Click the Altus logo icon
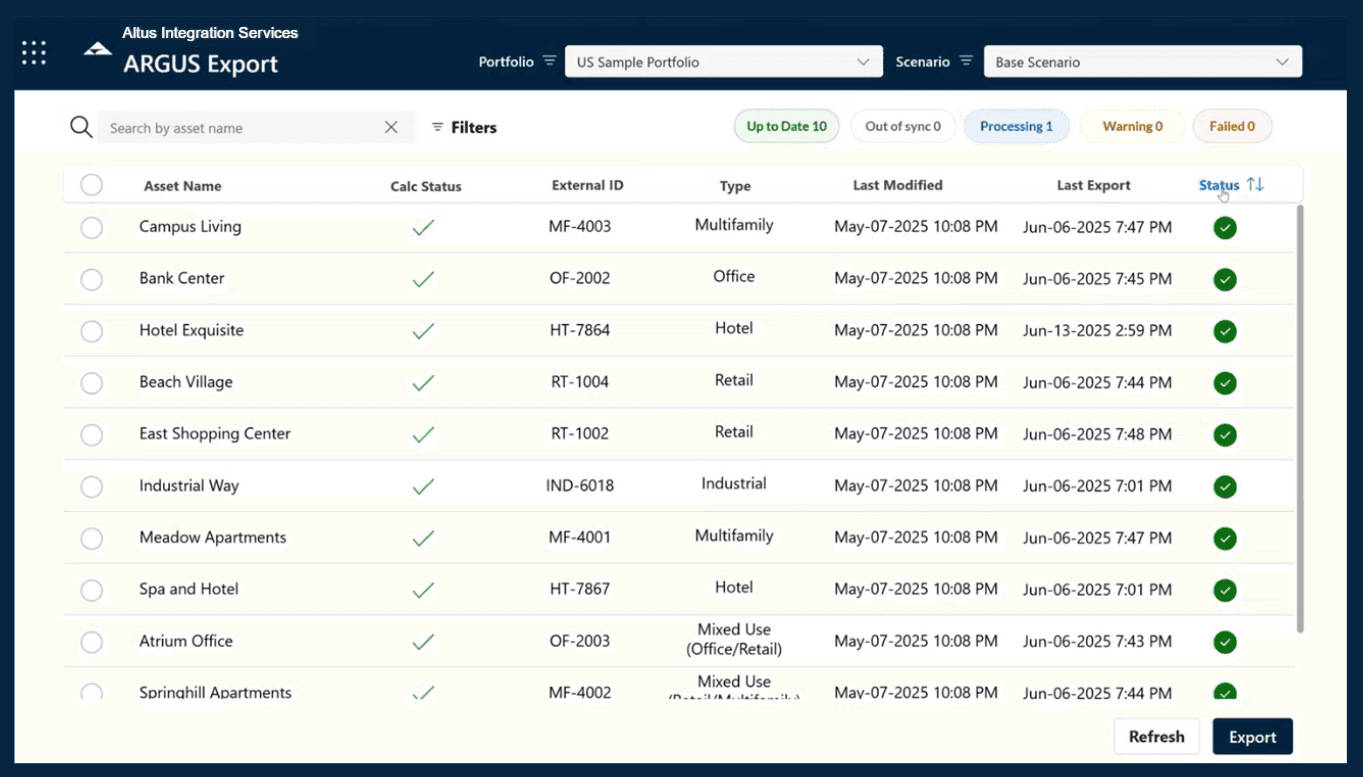The image size is (1363, 777). tap(97, 49)
